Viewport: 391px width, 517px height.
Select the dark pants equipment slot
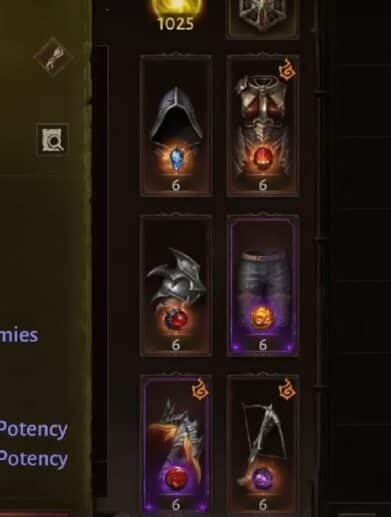point(263,285)
